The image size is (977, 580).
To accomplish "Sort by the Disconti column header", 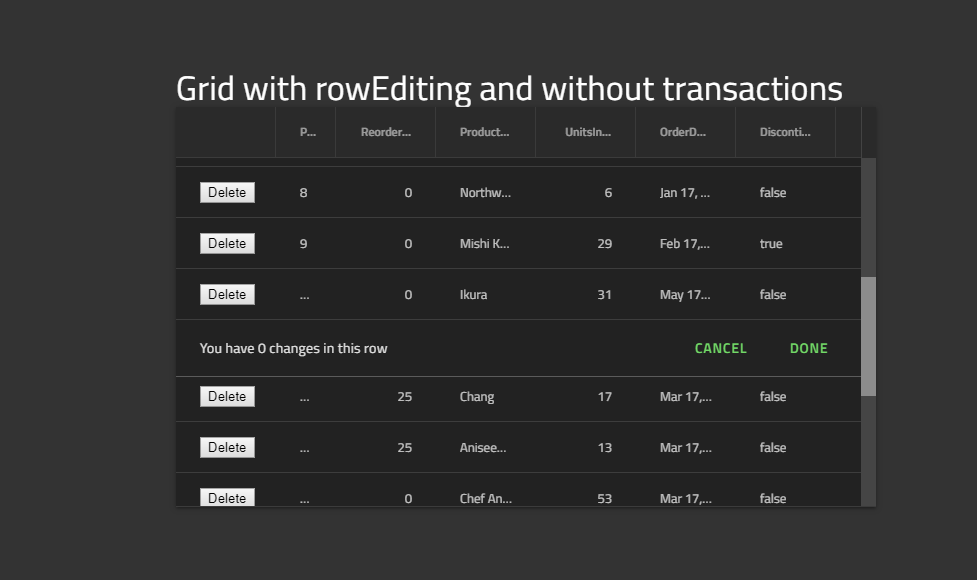I will (x=784, y=131).
